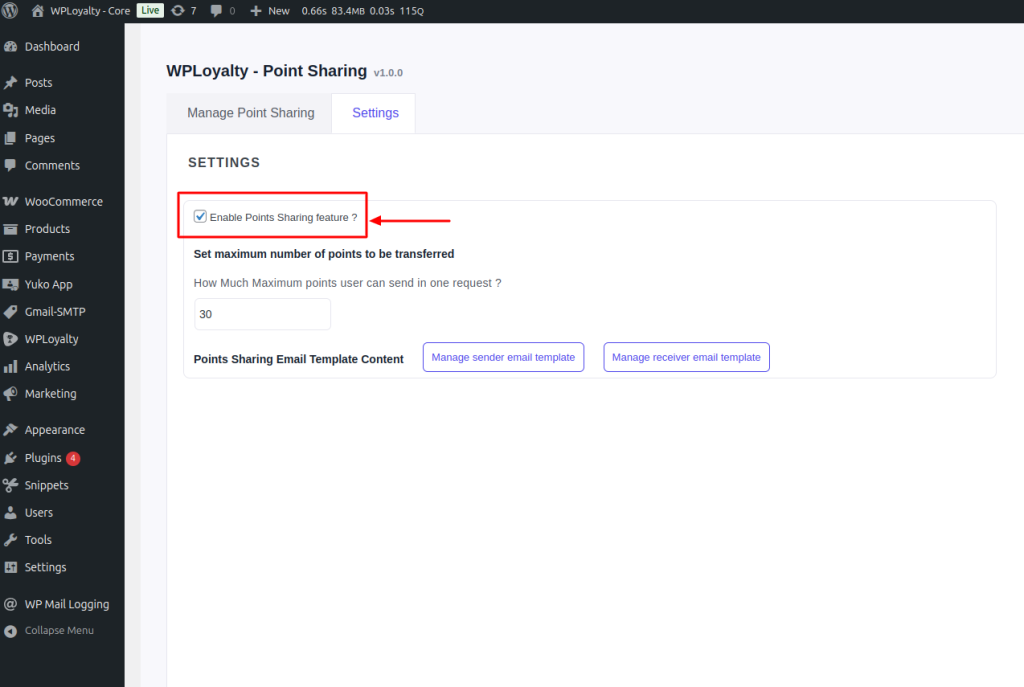
Task: Select the Settings tab
Action: click(373, 113)
